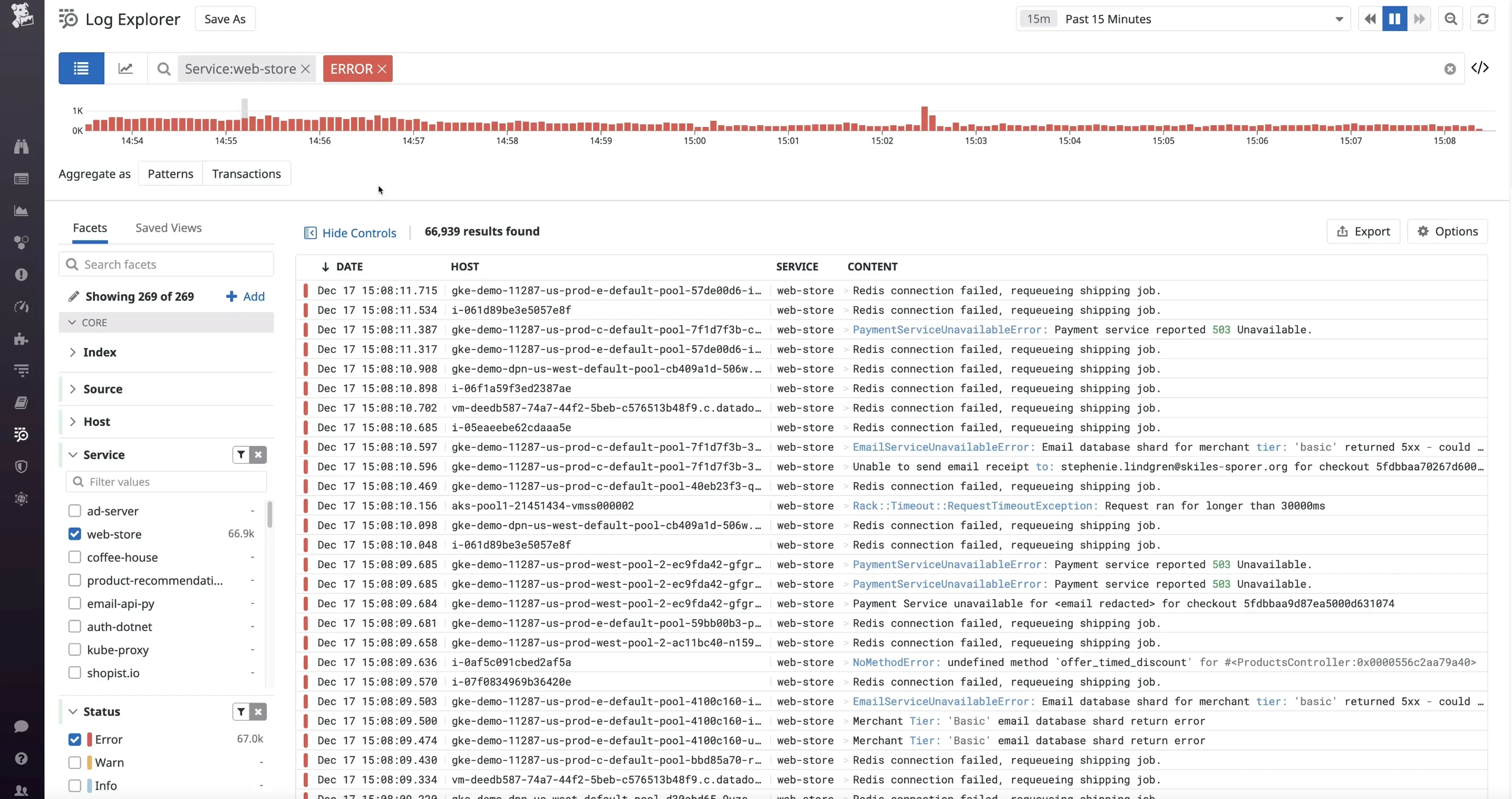Viewport: 1512px width, 799px height.
Task: Open the security shield sidebar icon
Action: point(21,467)
